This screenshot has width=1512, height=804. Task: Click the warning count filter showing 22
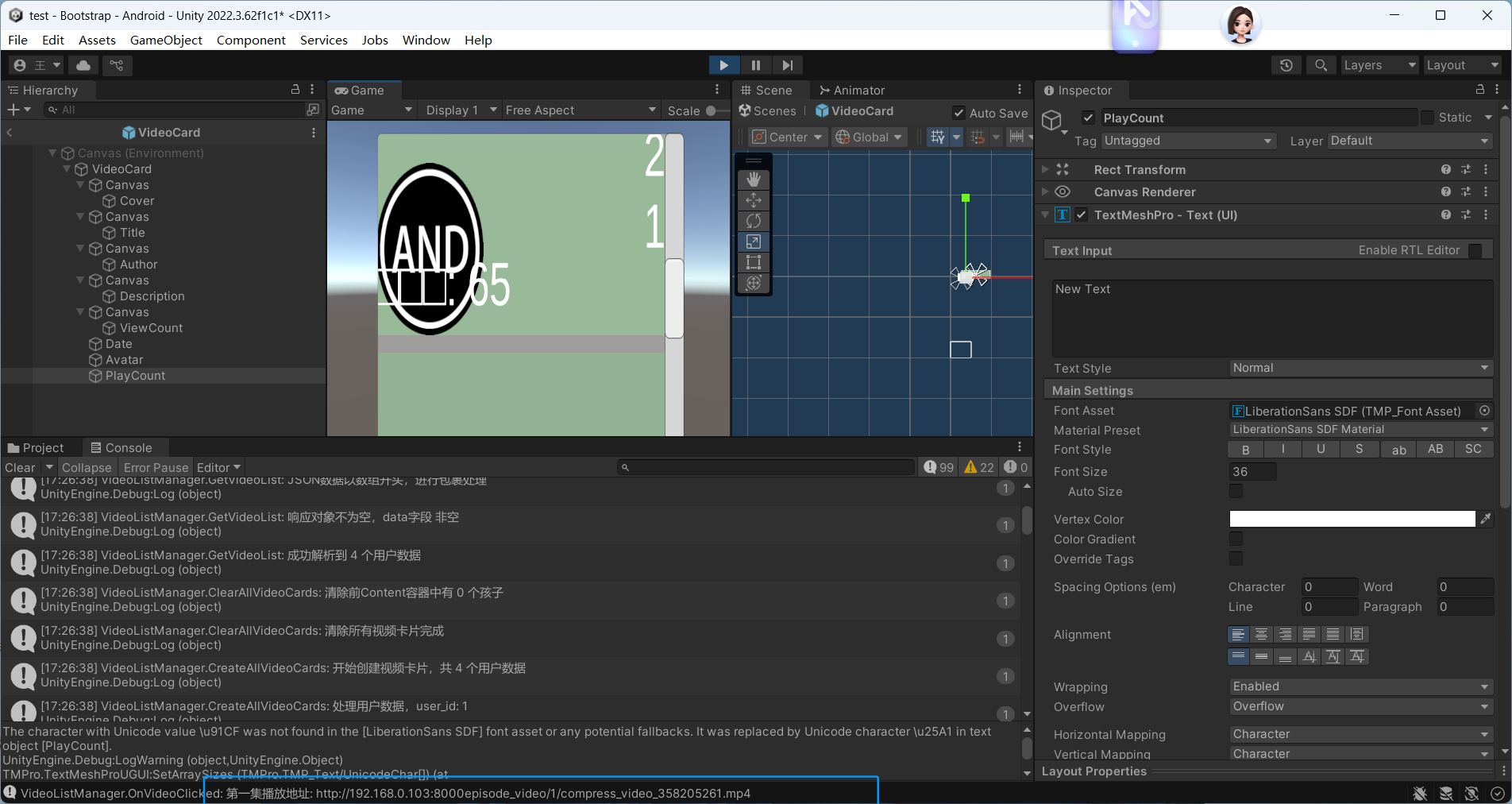point(979,467)
